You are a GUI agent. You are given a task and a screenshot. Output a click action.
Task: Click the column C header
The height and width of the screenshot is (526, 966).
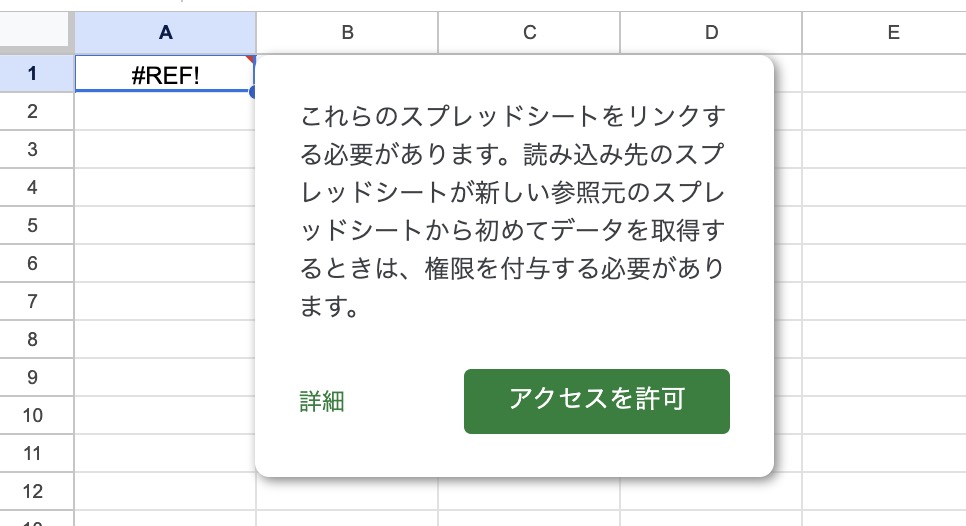tap(529, 32)
